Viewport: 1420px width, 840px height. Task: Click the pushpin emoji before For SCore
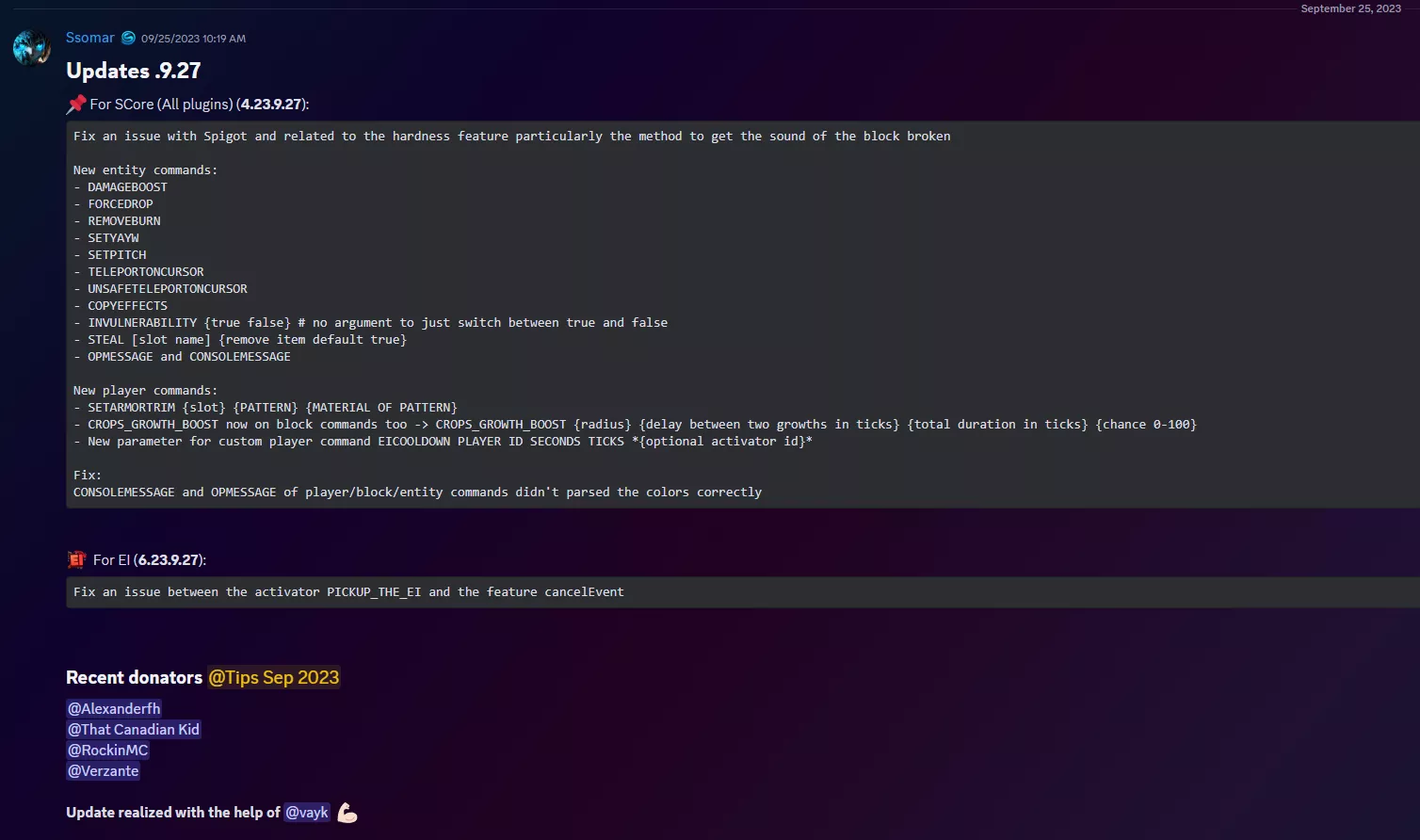(x=76, y=104)
